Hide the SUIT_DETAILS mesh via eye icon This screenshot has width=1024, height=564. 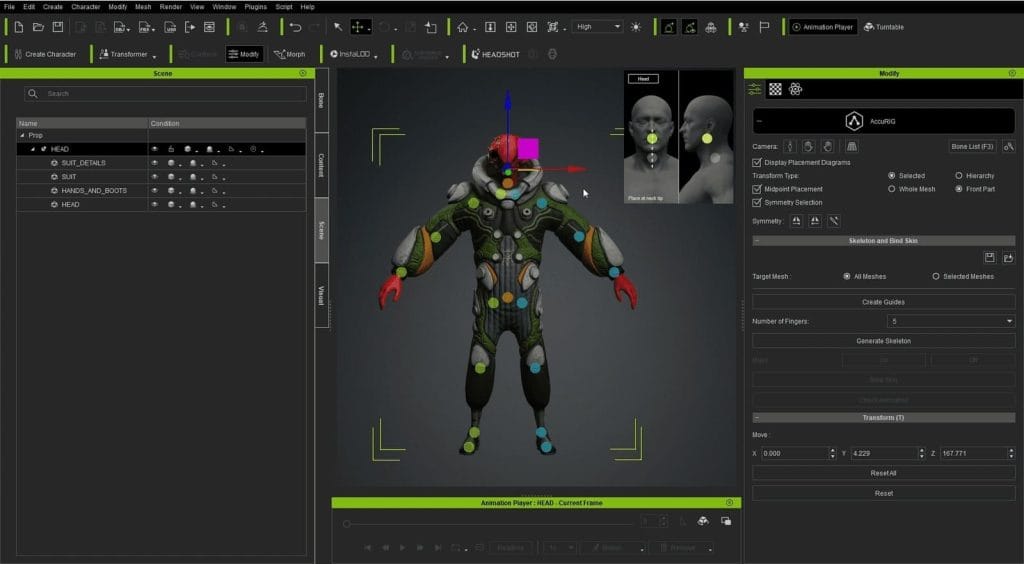click(x=155, y=163)
